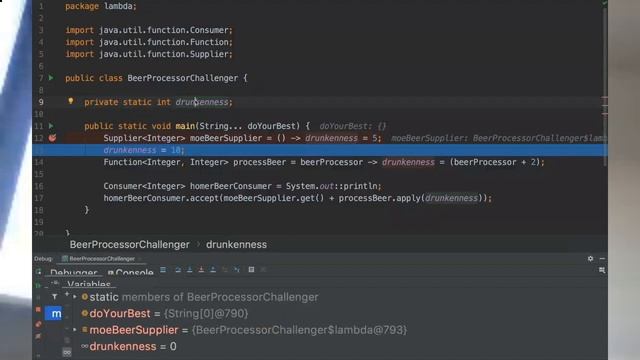Click the Step Out debug button
Screen dimensions: 640x360
pos(213,269)
